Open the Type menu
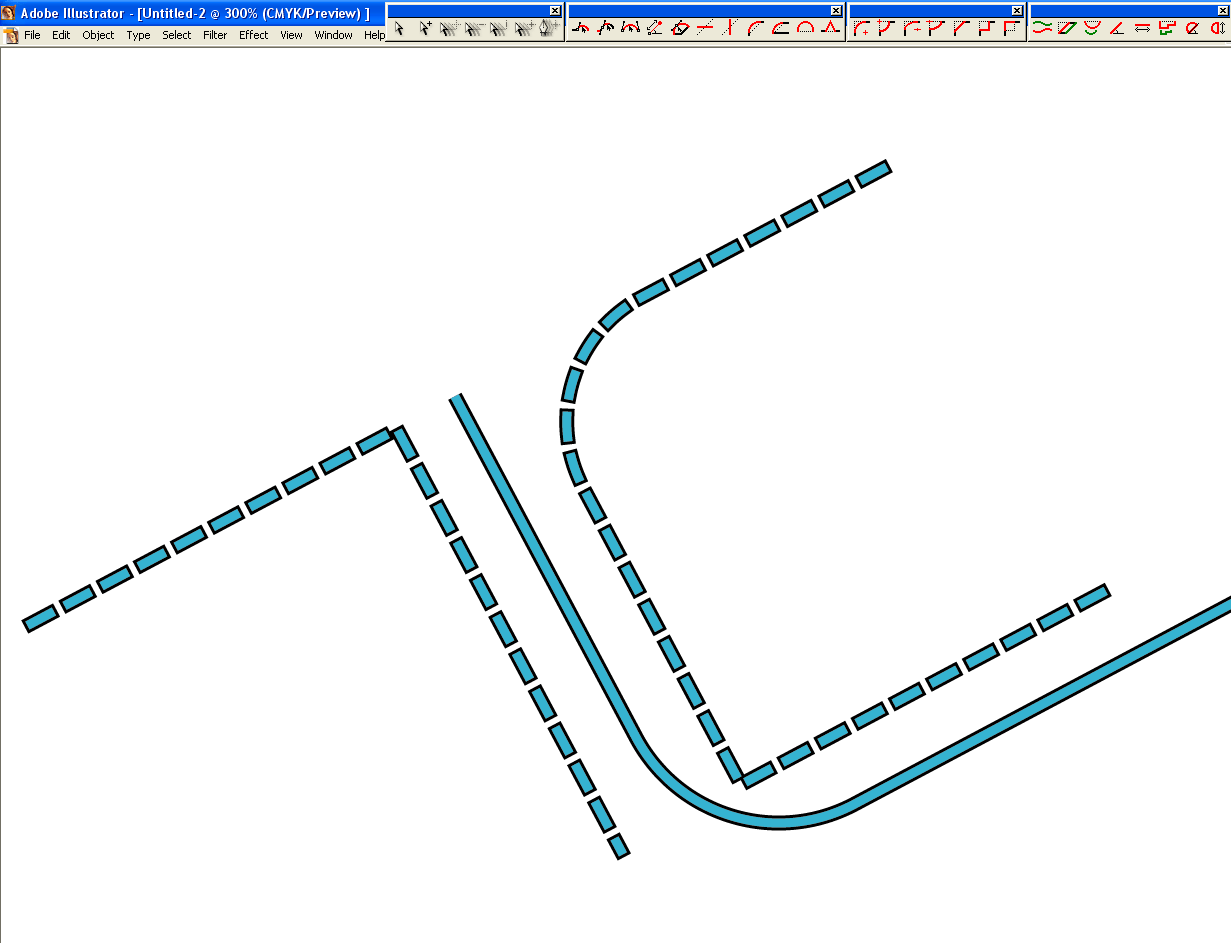1231x943 pixels. (x=138, y=35)
